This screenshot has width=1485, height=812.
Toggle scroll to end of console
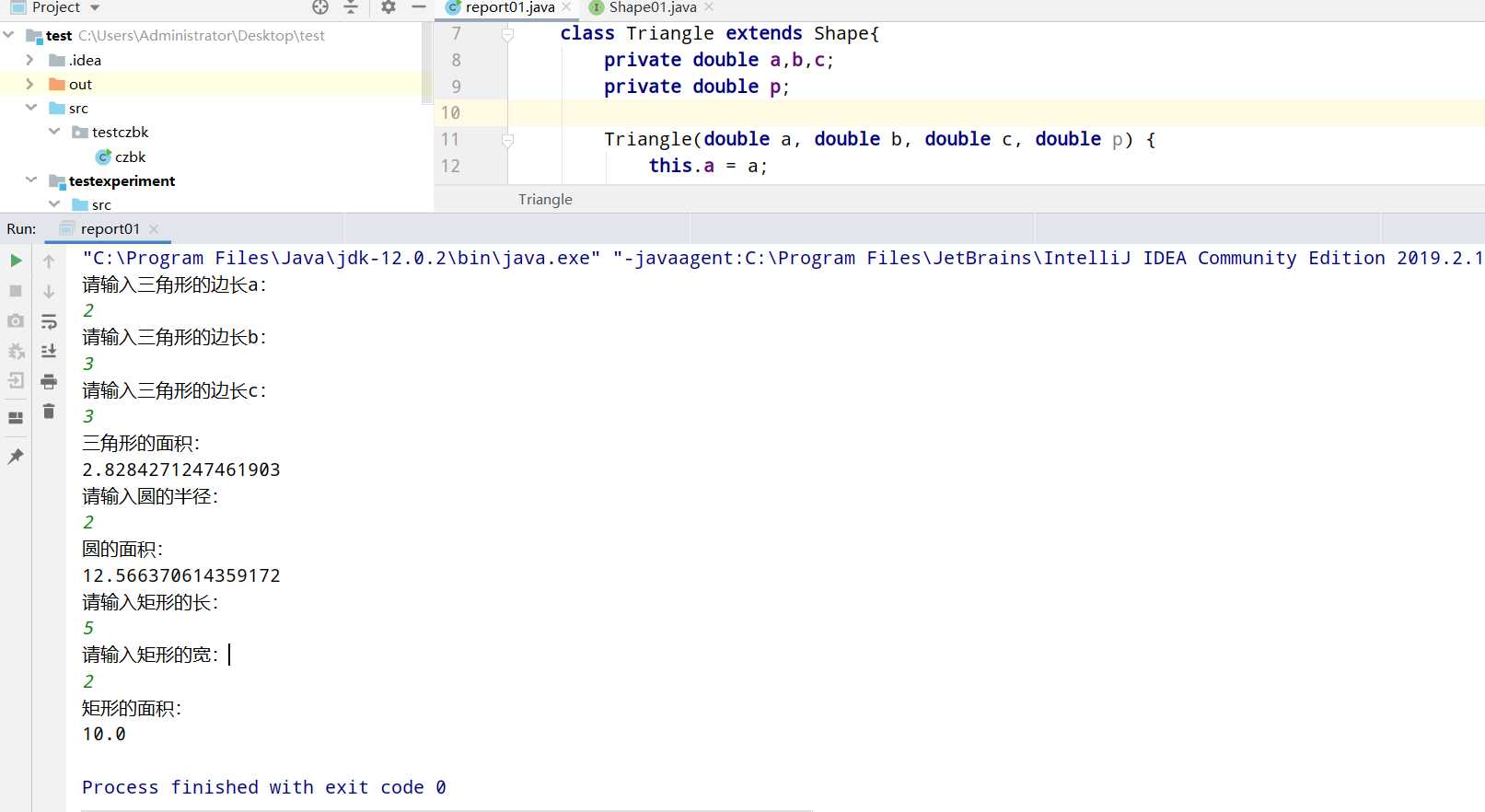click(x=49, y=351)
